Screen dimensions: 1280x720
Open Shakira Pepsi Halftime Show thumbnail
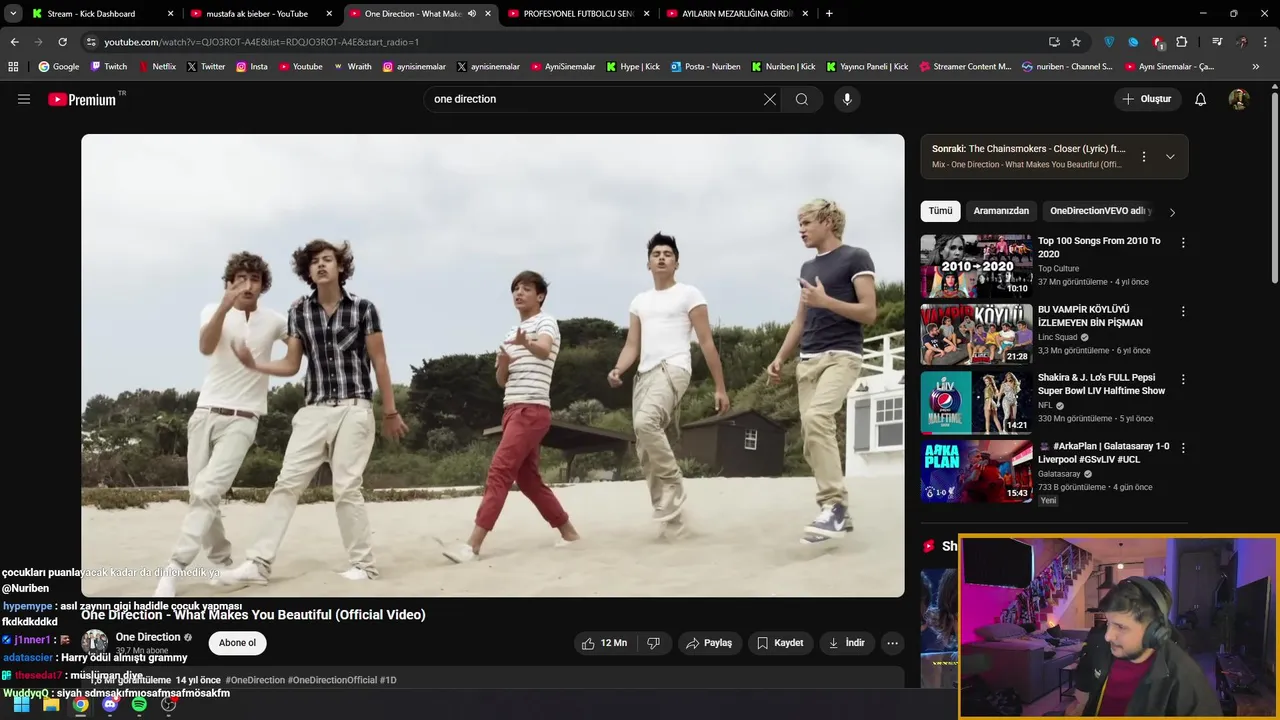coord(977,402)
